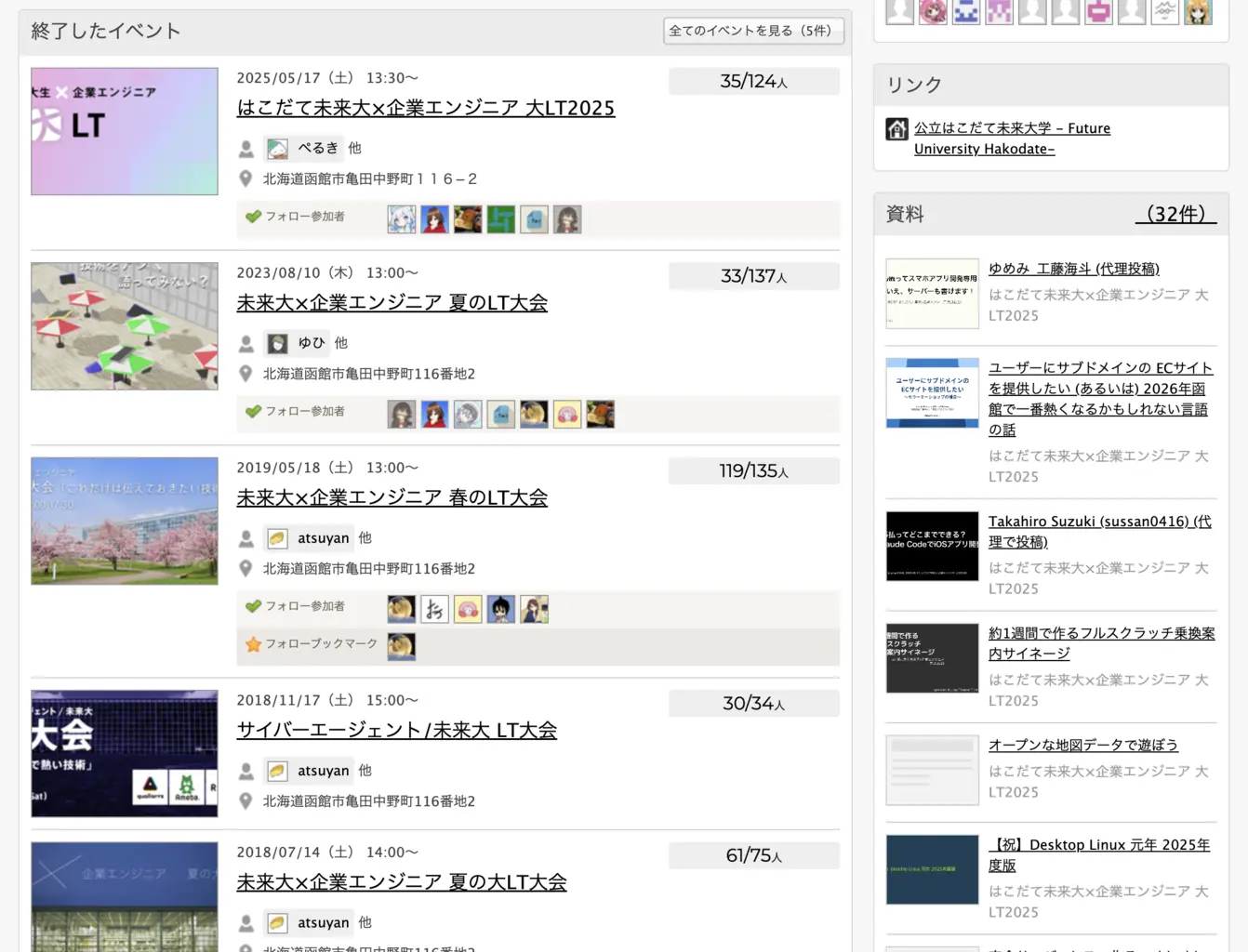The height and width of the screenshot is (952, 1248).
Task: Click the location pin icon under 大LT2025
Action: [x=246, y=178]
